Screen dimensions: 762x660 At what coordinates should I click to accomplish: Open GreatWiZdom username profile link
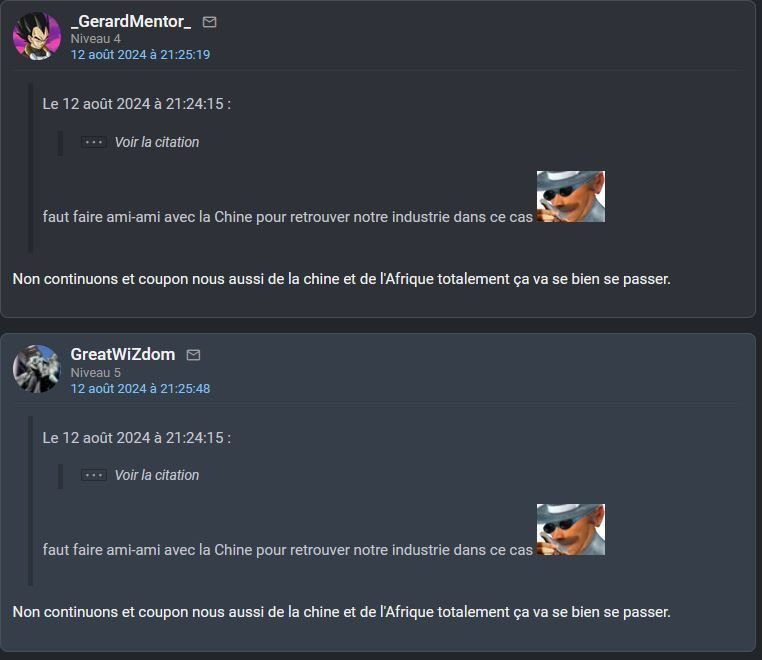(123, 354)
